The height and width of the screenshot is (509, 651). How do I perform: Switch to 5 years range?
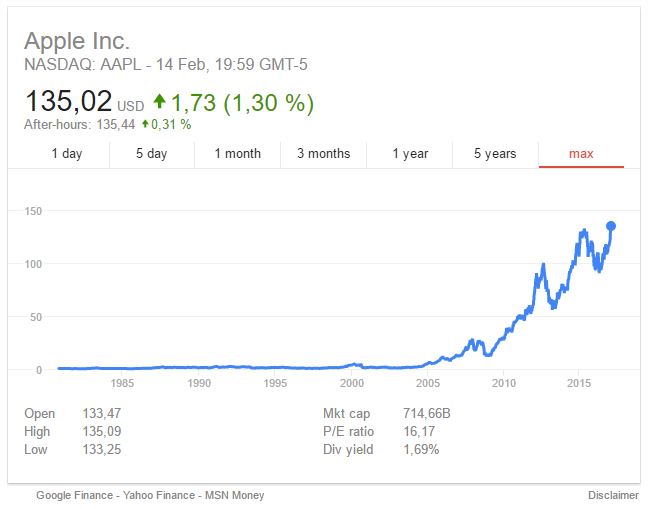495,153
